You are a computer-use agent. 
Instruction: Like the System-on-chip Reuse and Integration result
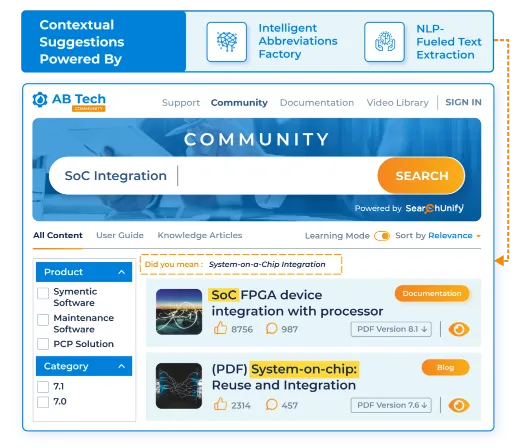(x=220, y=404)
